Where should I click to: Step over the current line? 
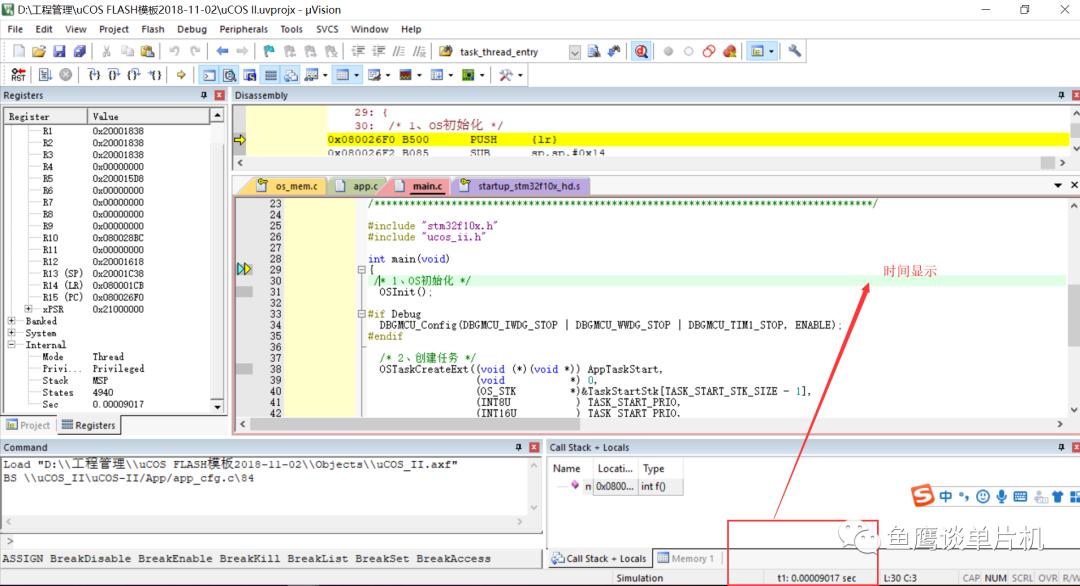[x=114, y=75]
